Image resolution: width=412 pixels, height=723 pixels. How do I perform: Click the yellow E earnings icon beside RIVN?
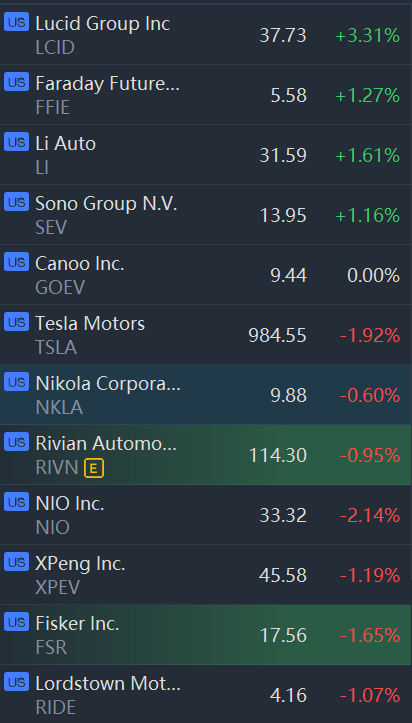(x=94, y=469)
